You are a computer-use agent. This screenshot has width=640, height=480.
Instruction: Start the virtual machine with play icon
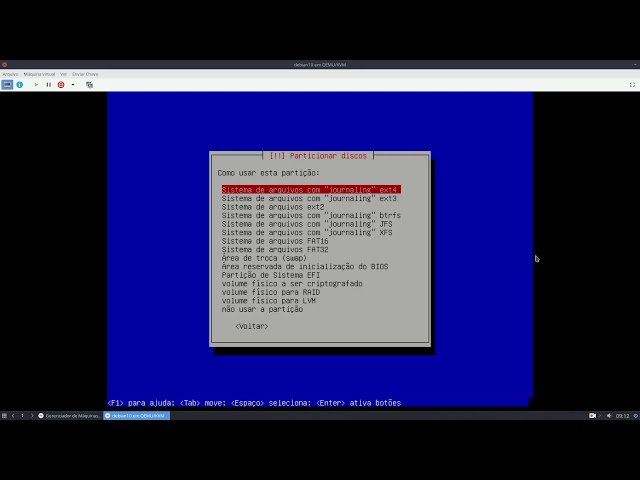(36, 84)
